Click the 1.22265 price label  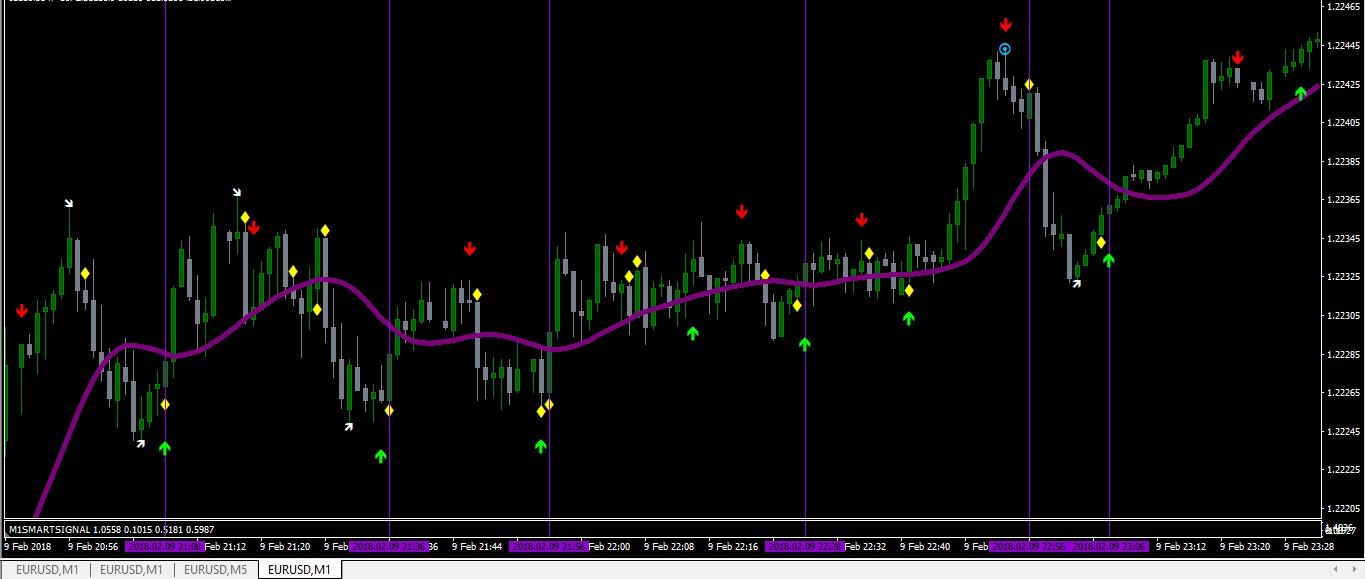point(1343,393)
